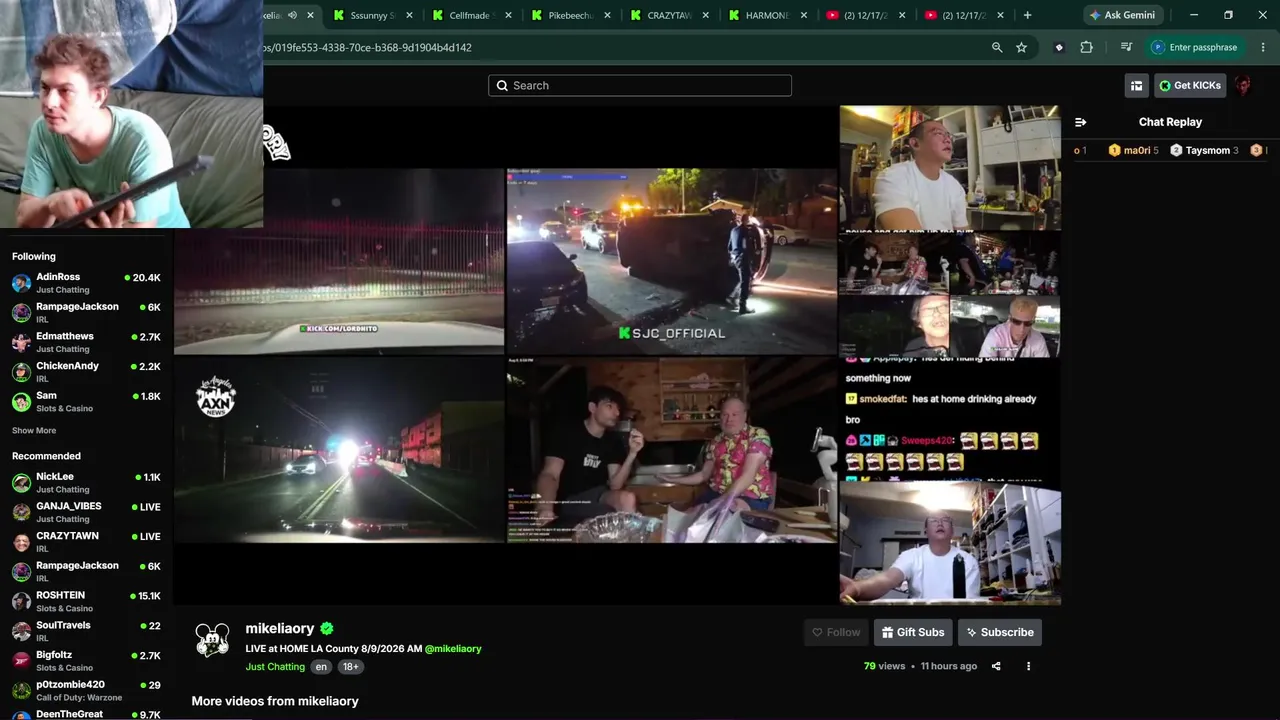
Task: Open RampageJackson under Following
Action: tap(86, 312)
